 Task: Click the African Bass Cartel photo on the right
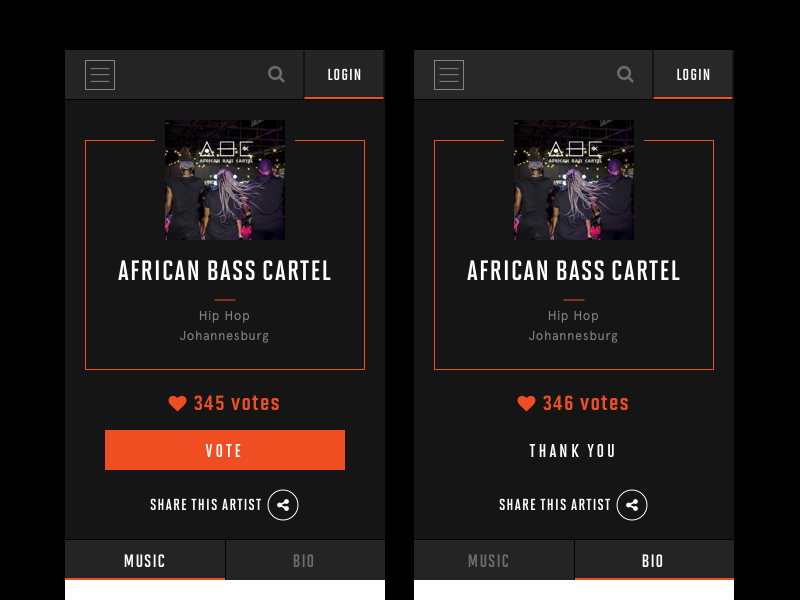coord(573,180)
